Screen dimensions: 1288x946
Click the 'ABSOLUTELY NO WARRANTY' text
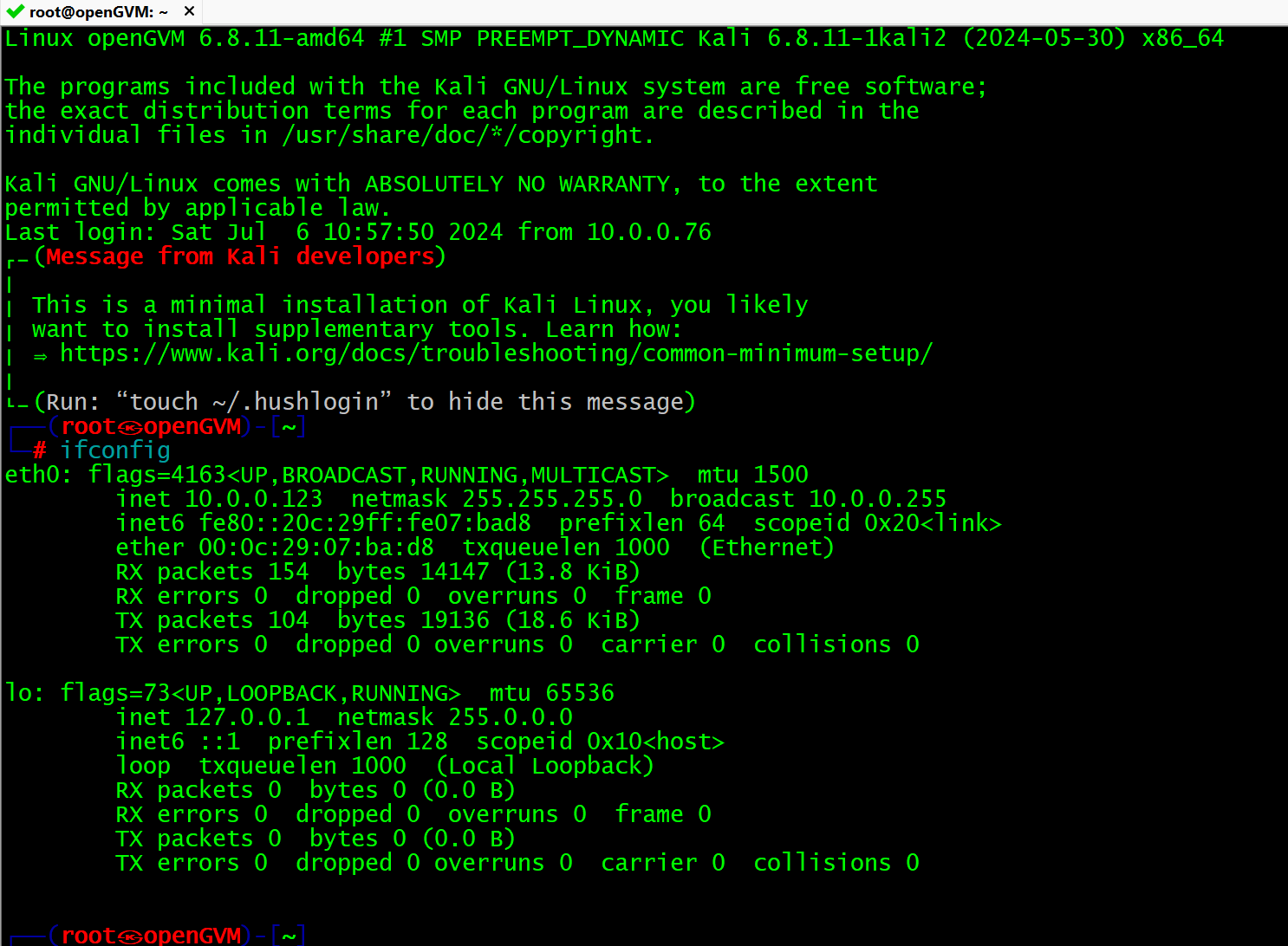517,184
